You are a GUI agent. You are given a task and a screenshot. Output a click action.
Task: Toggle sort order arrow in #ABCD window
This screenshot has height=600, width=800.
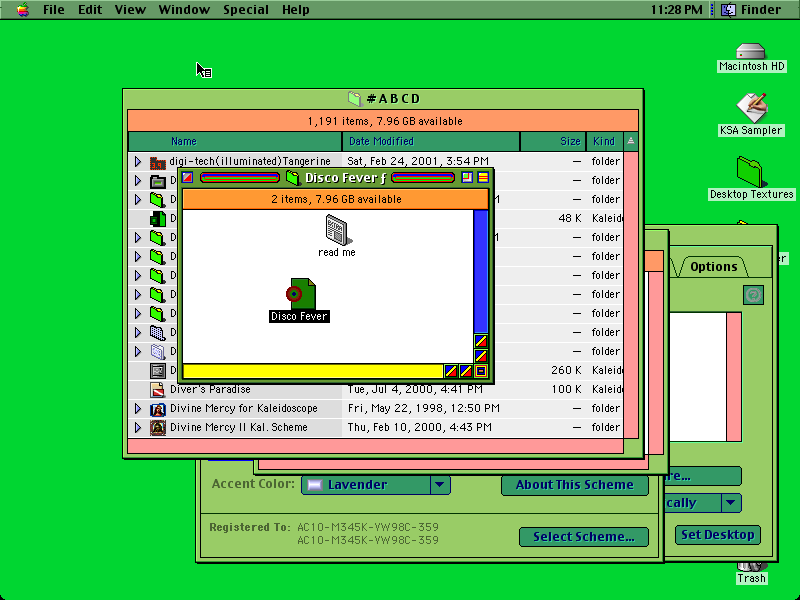pyautogui.click(x=631, y=141)
